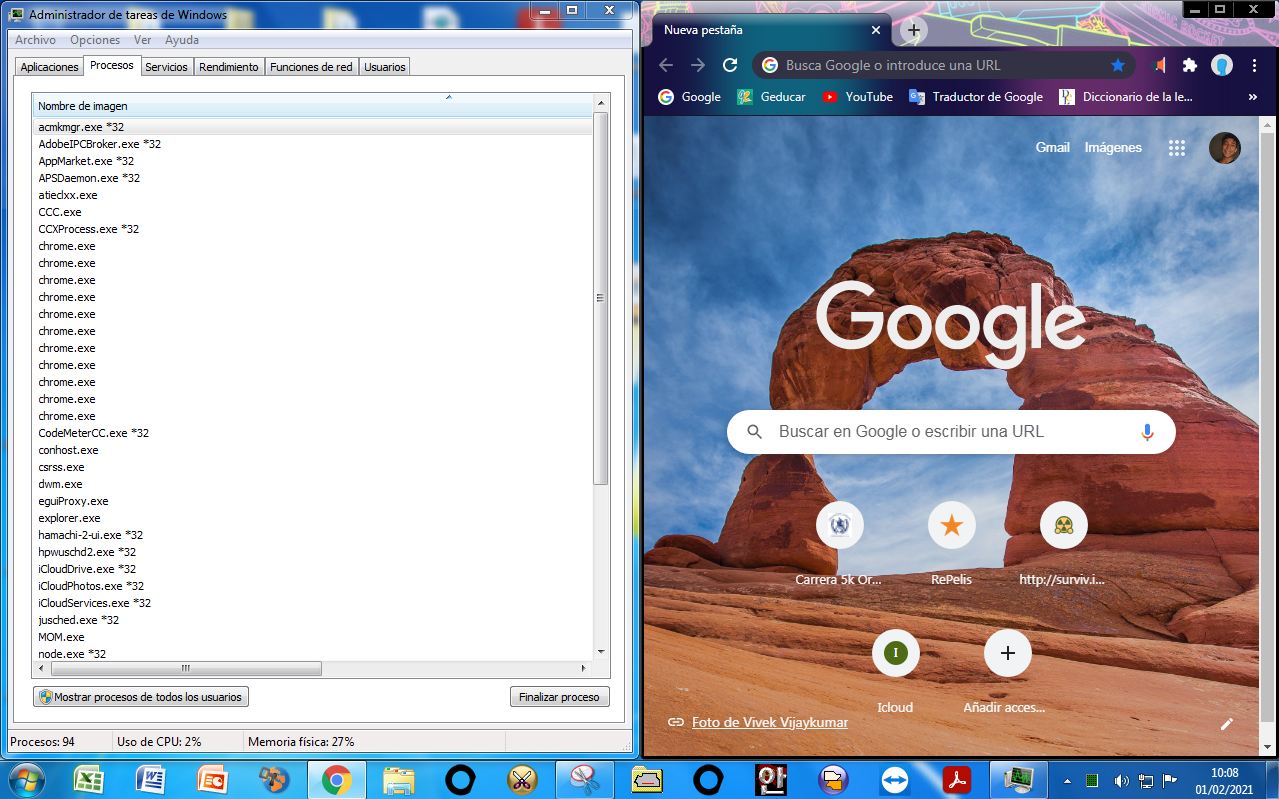Reload the Chrome page
Screen dimensions: 1279x799
(x=730, y=65)
